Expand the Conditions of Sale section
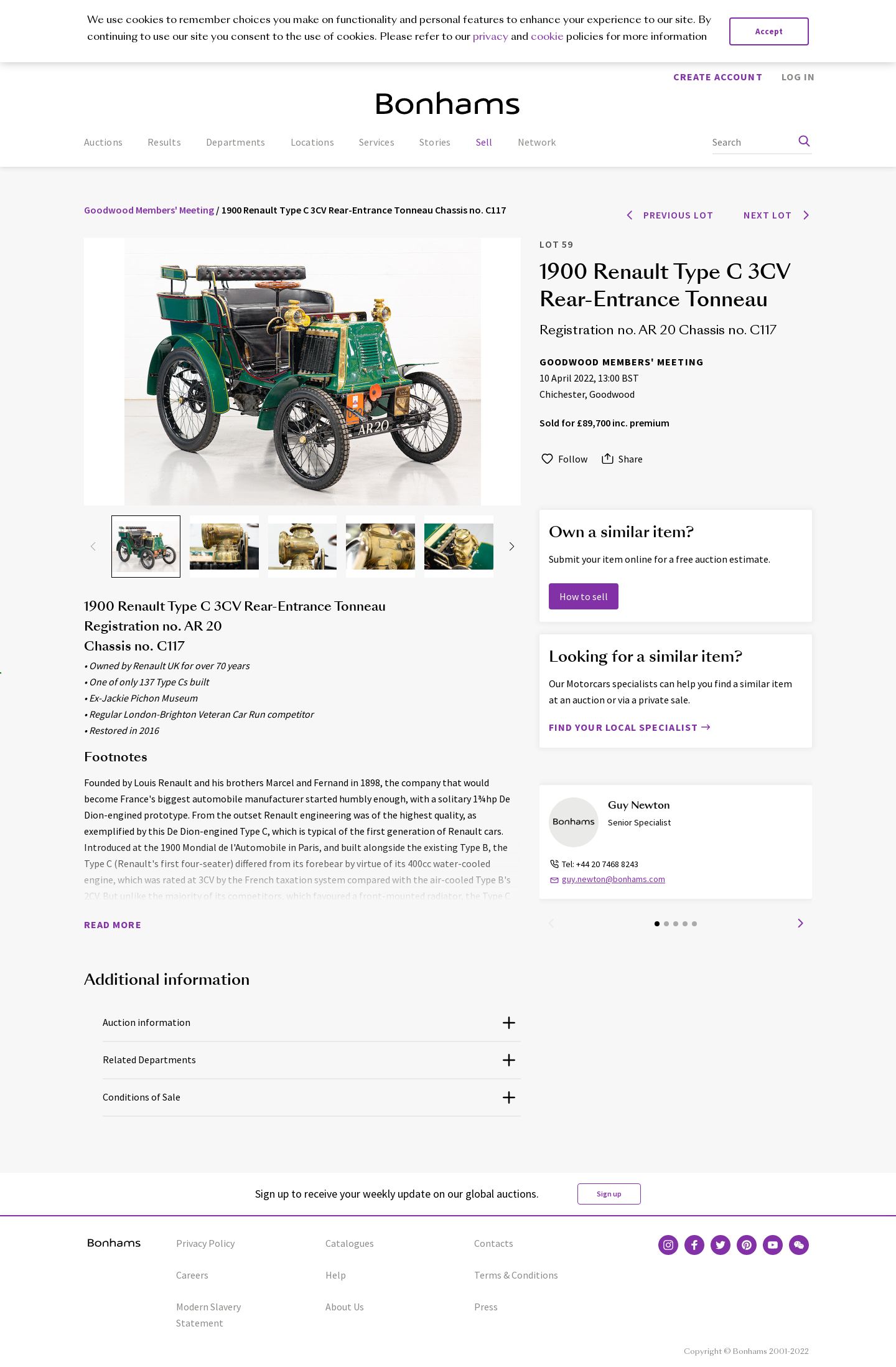The width and height of the screenshot is (896, 1367). [312, 1097]
